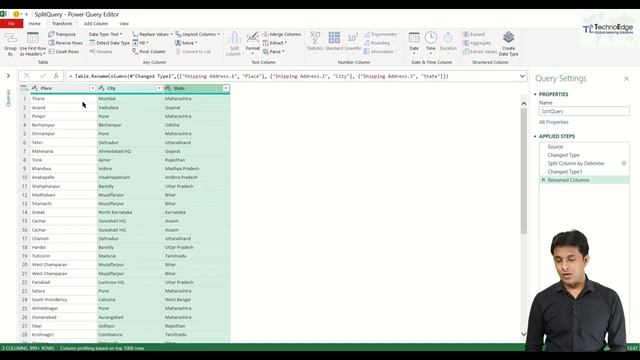The image size is (640, 360).
Task: Open the Move dropdown
Action: [x=186, y=43]
